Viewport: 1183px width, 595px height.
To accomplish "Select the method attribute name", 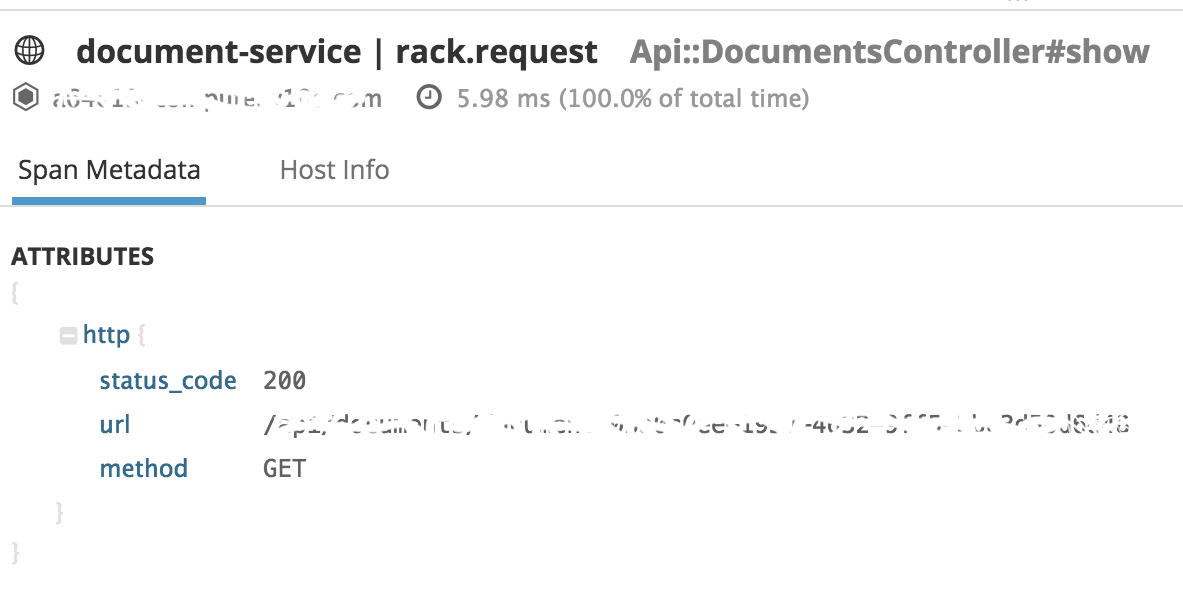I will [x=143, y=468].
